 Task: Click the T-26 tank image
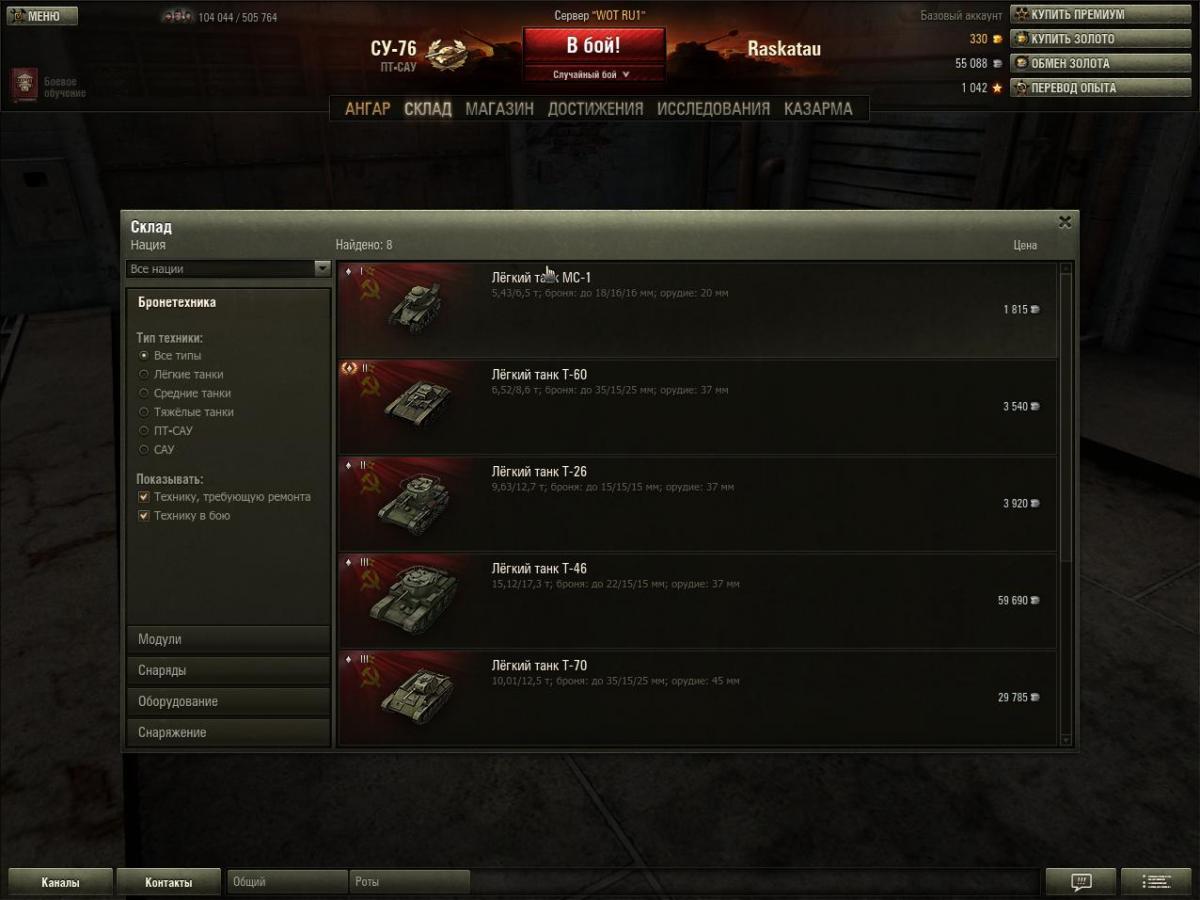[414, 498]
